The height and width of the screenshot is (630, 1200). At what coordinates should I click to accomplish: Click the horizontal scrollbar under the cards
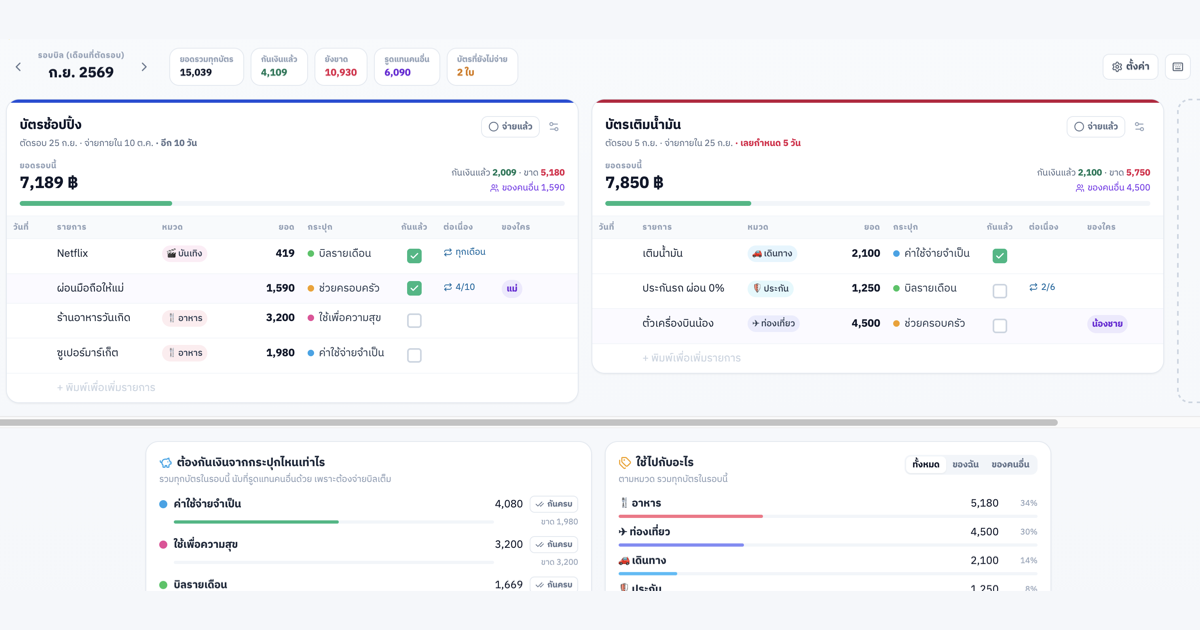point(528,423)
